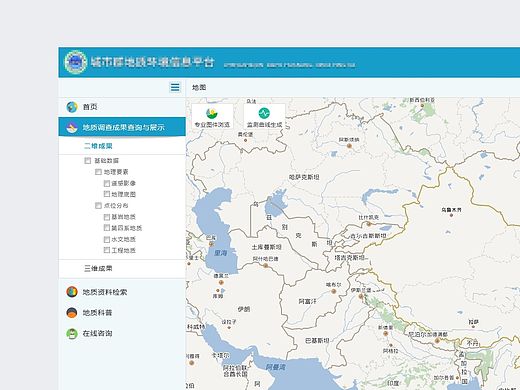Click 土库曼斯坦 label on map
This screenshot has height=390, width=520.
266,247
